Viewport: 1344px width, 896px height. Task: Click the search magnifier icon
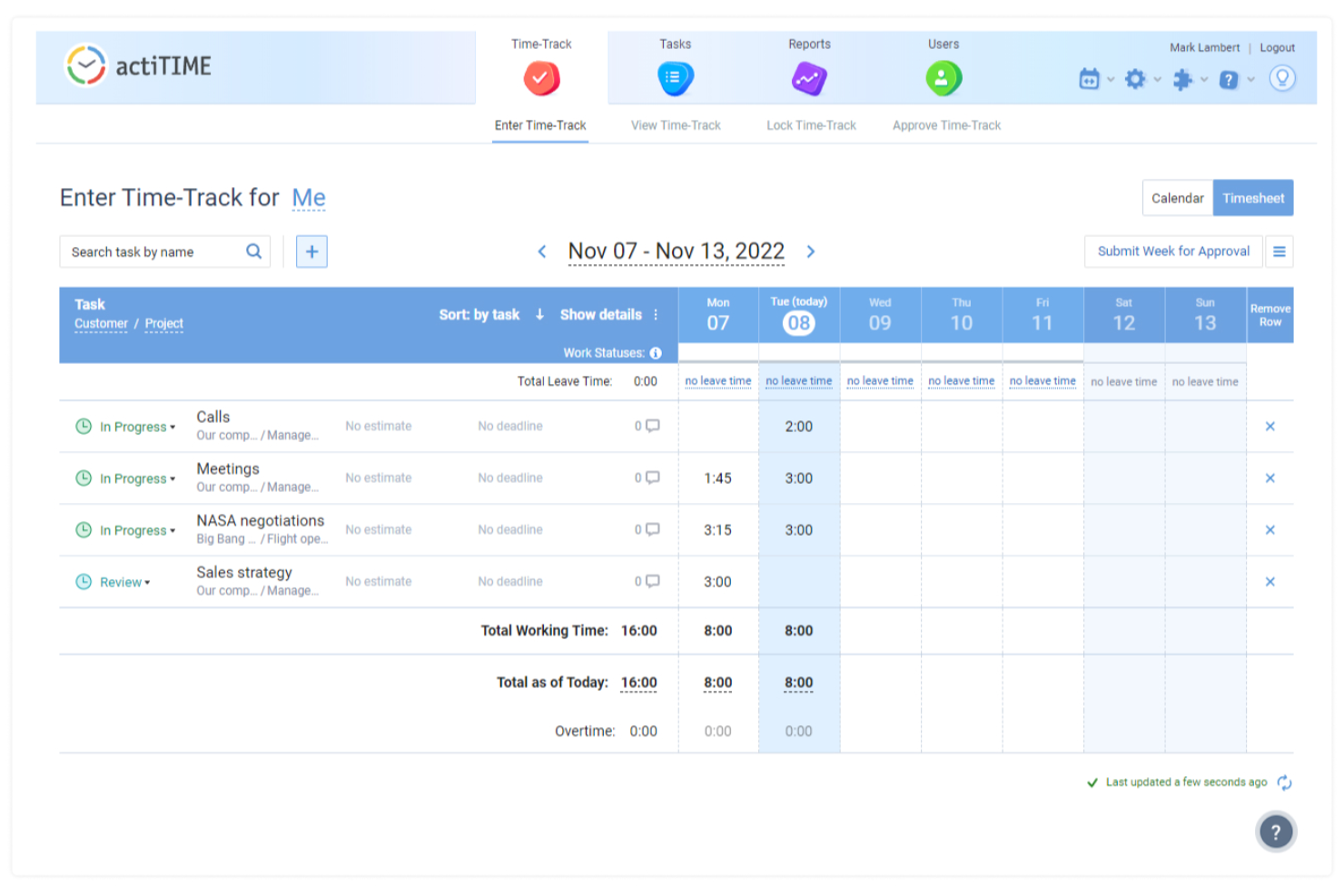click(x=254, y=251)
